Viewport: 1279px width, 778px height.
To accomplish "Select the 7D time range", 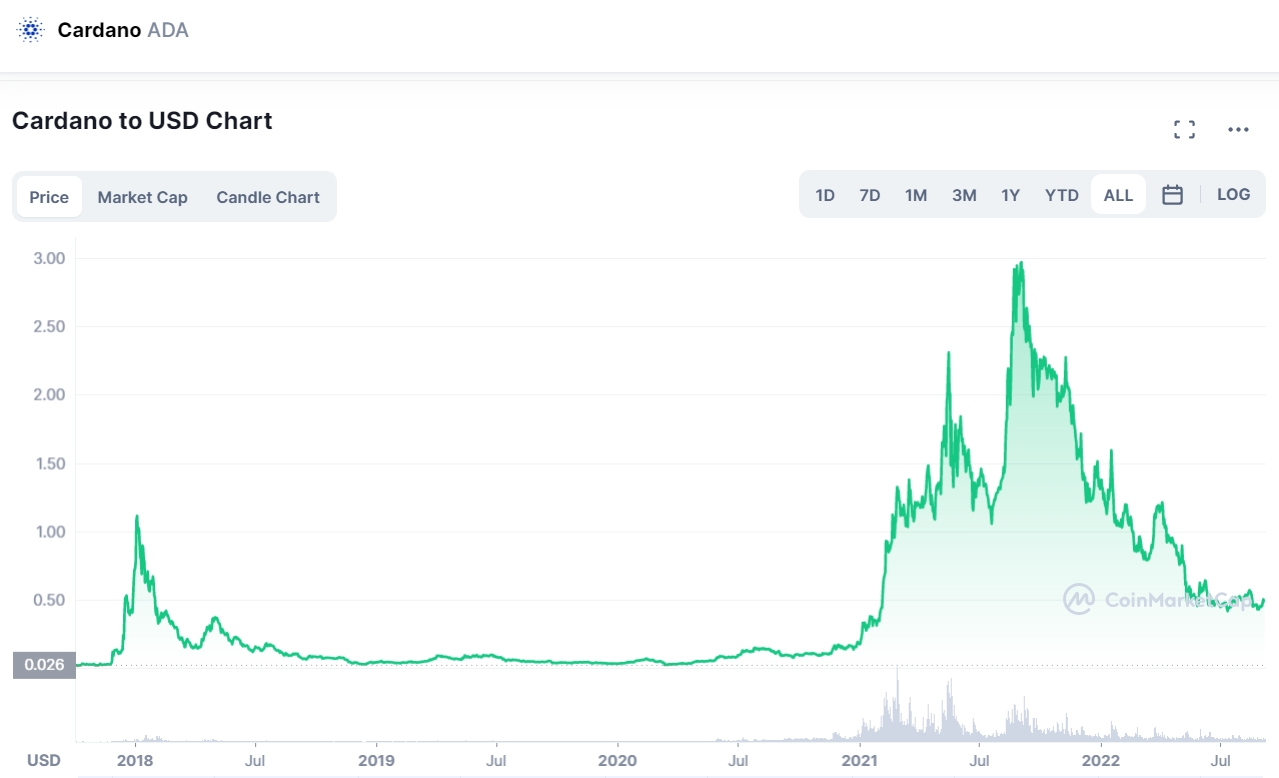I will point(870,195).
